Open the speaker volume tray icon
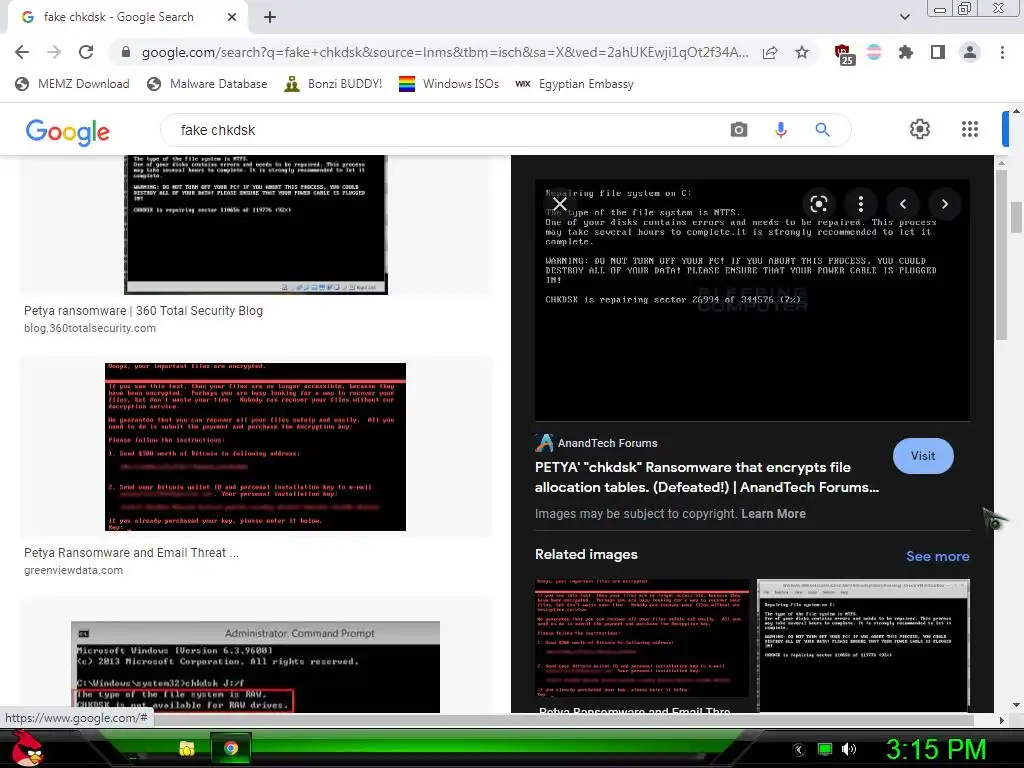This screenshot has width=1024, height=768. [849, 749]
